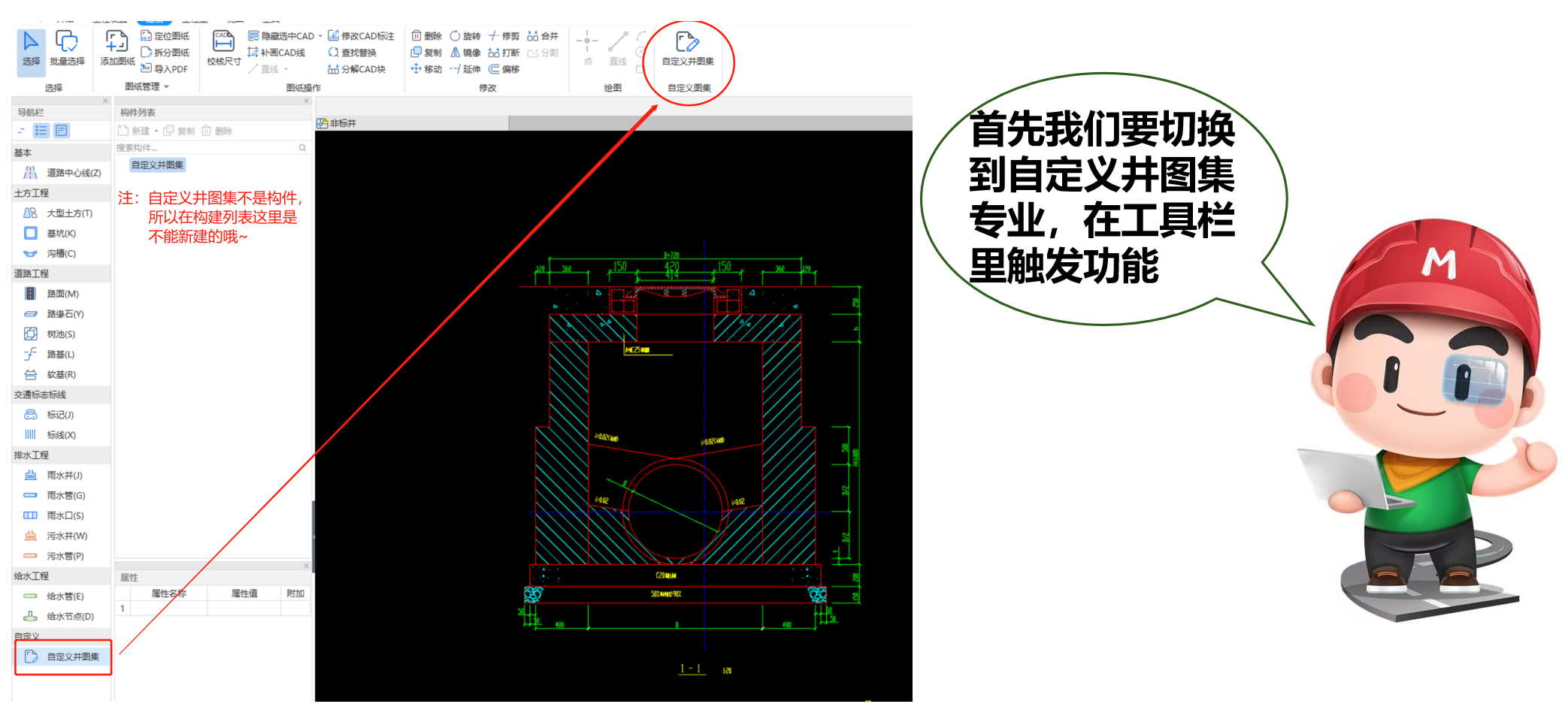Close the 构件列表 component list panel
Image resolution: width=1568 pixels, height=719 pixels.
(x=306, y=101)
